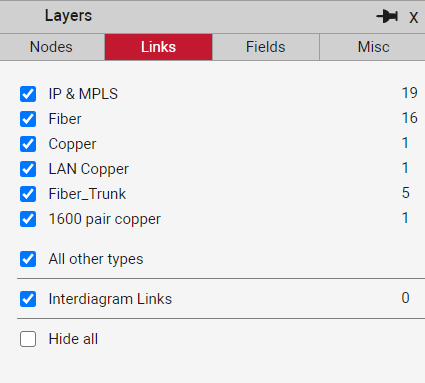Viewport: 425px width, 383px height.
Task: Open the Fields tab
Action: pos(266,47)
